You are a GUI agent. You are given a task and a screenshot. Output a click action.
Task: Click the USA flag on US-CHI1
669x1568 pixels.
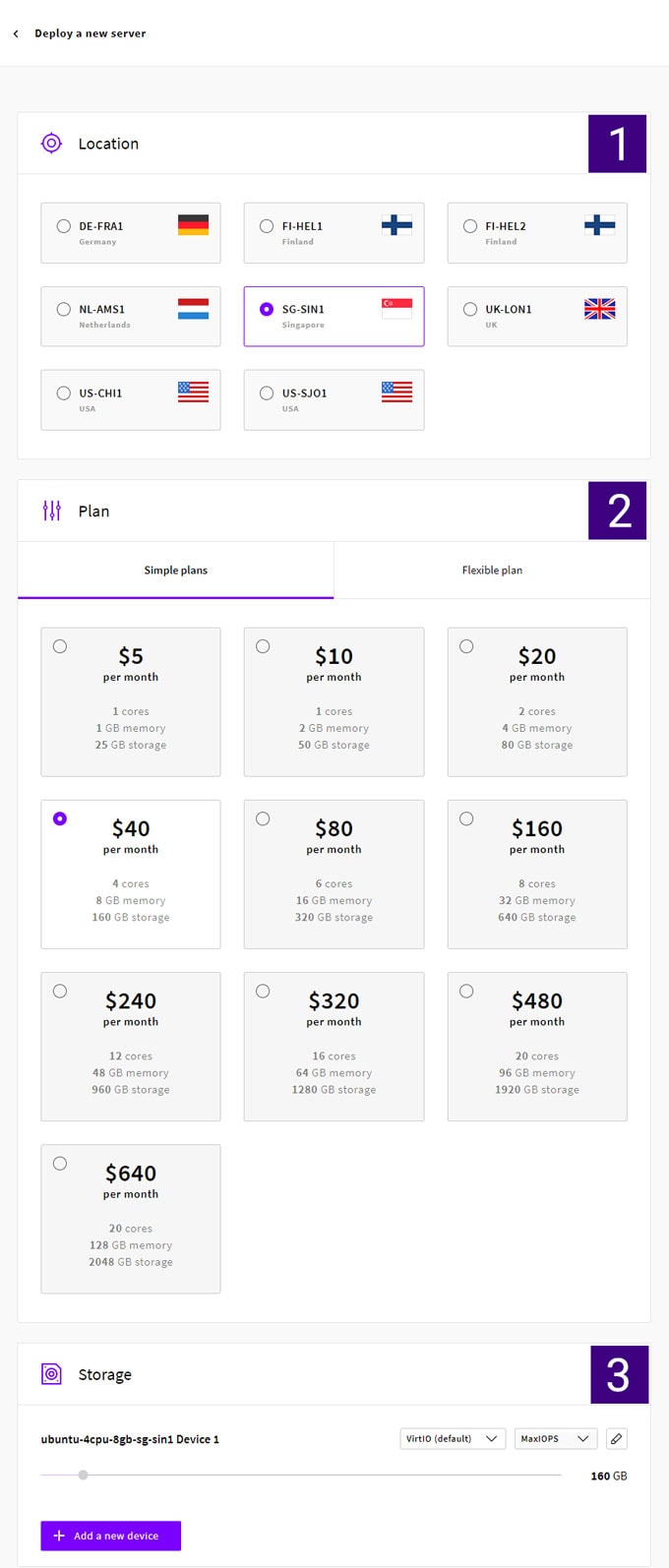[193, 392]
